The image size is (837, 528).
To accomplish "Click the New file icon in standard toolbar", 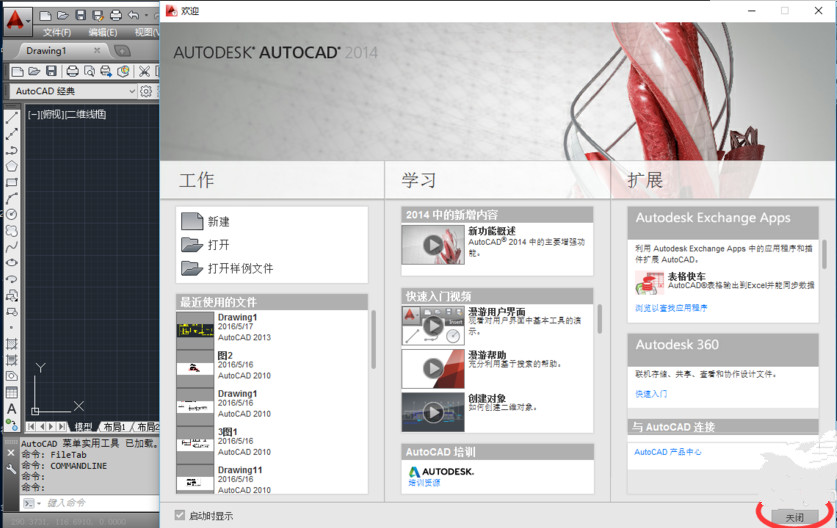I will (x=18, y=71).
